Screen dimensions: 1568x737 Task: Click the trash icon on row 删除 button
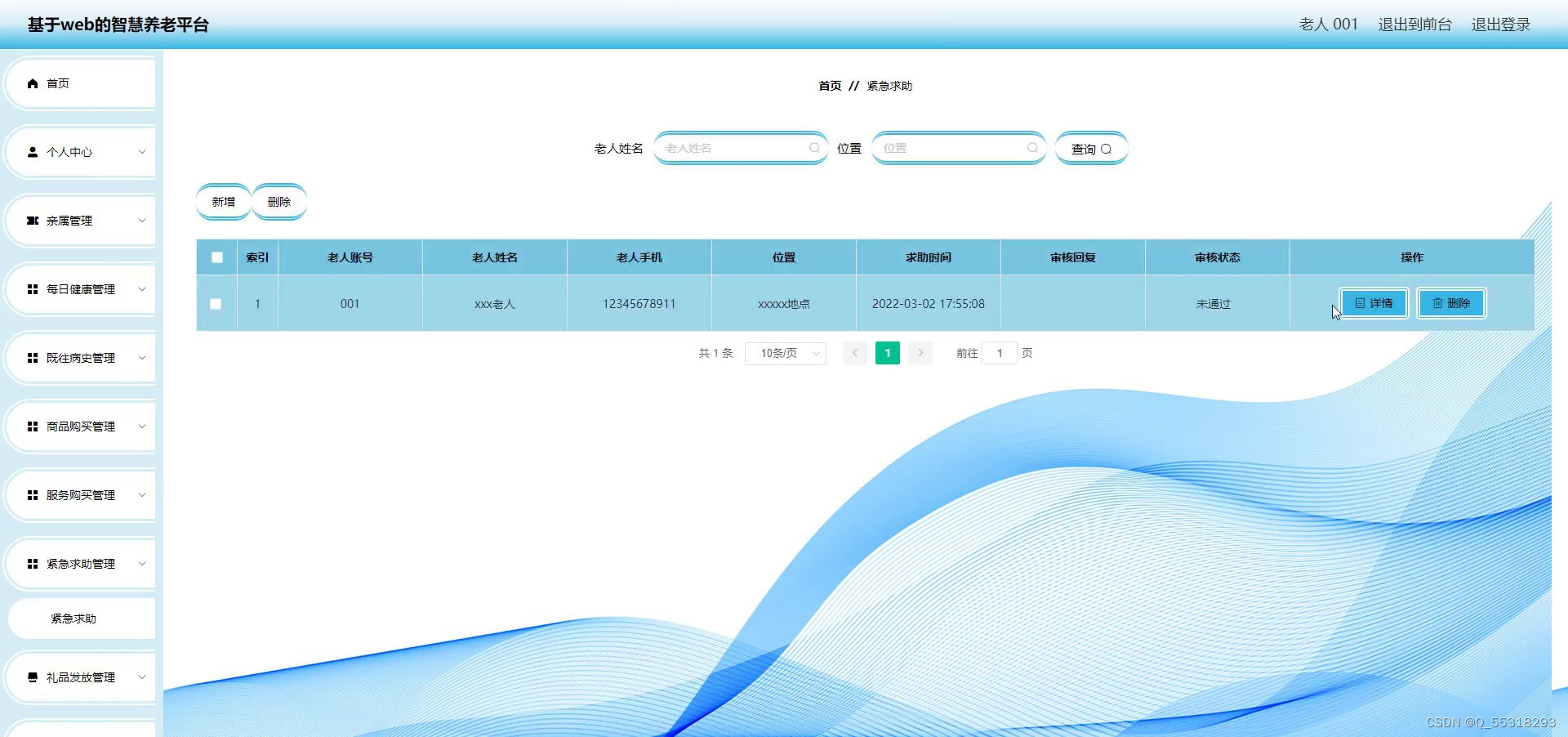[1437, 303]
